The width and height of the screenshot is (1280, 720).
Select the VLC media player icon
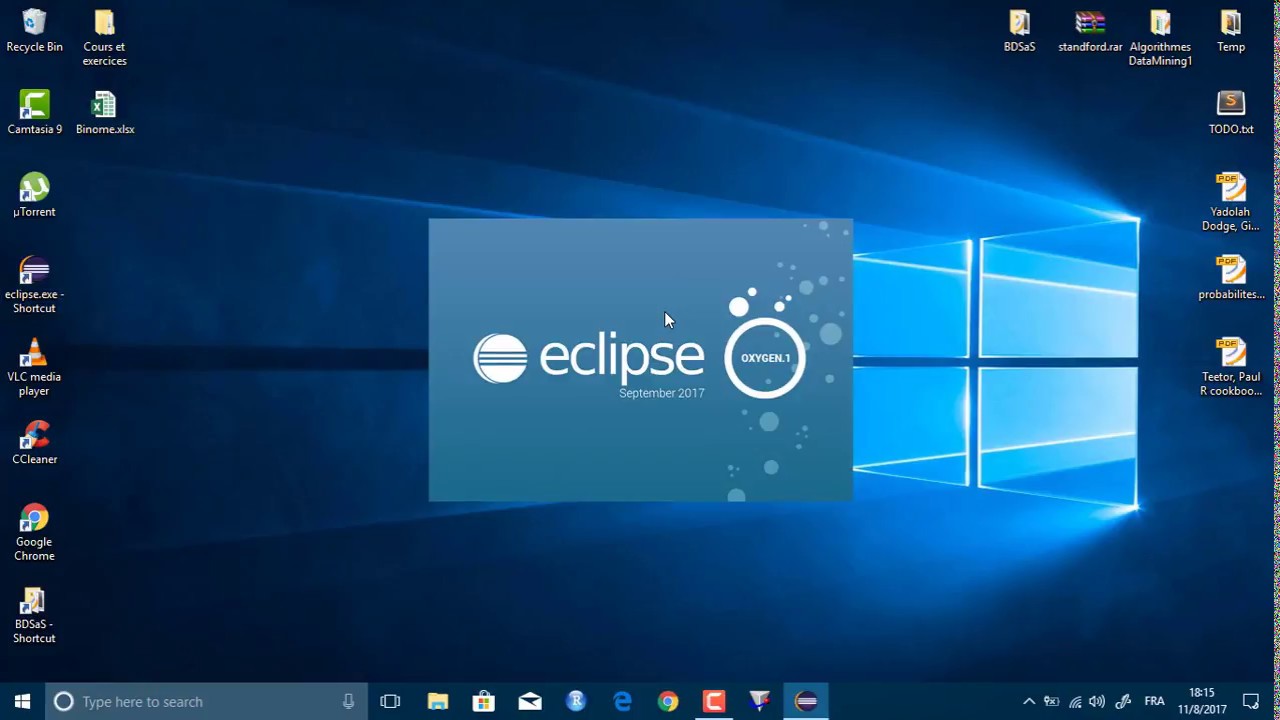(34, 368)
